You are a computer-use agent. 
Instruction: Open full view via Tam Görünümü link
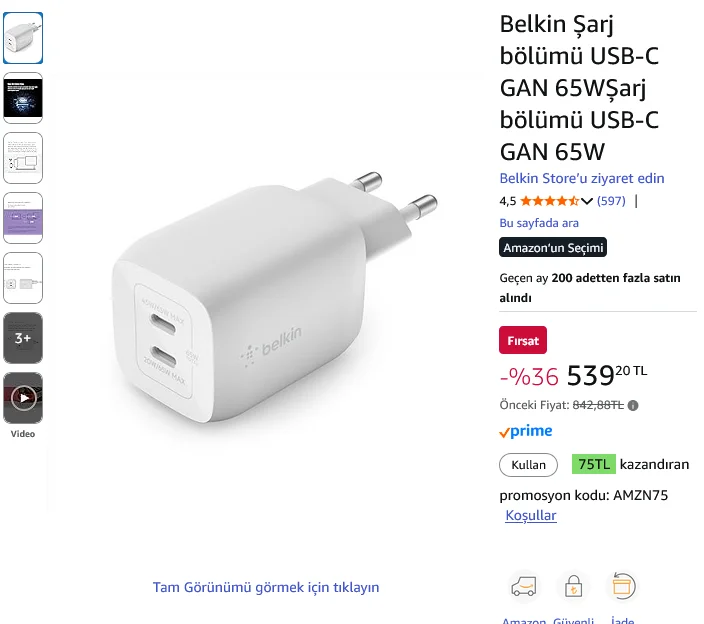coord(266,587)
